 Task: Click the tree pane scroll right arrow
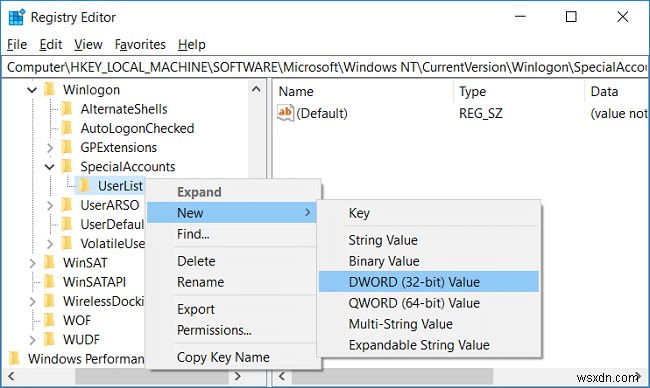[238, 376]
